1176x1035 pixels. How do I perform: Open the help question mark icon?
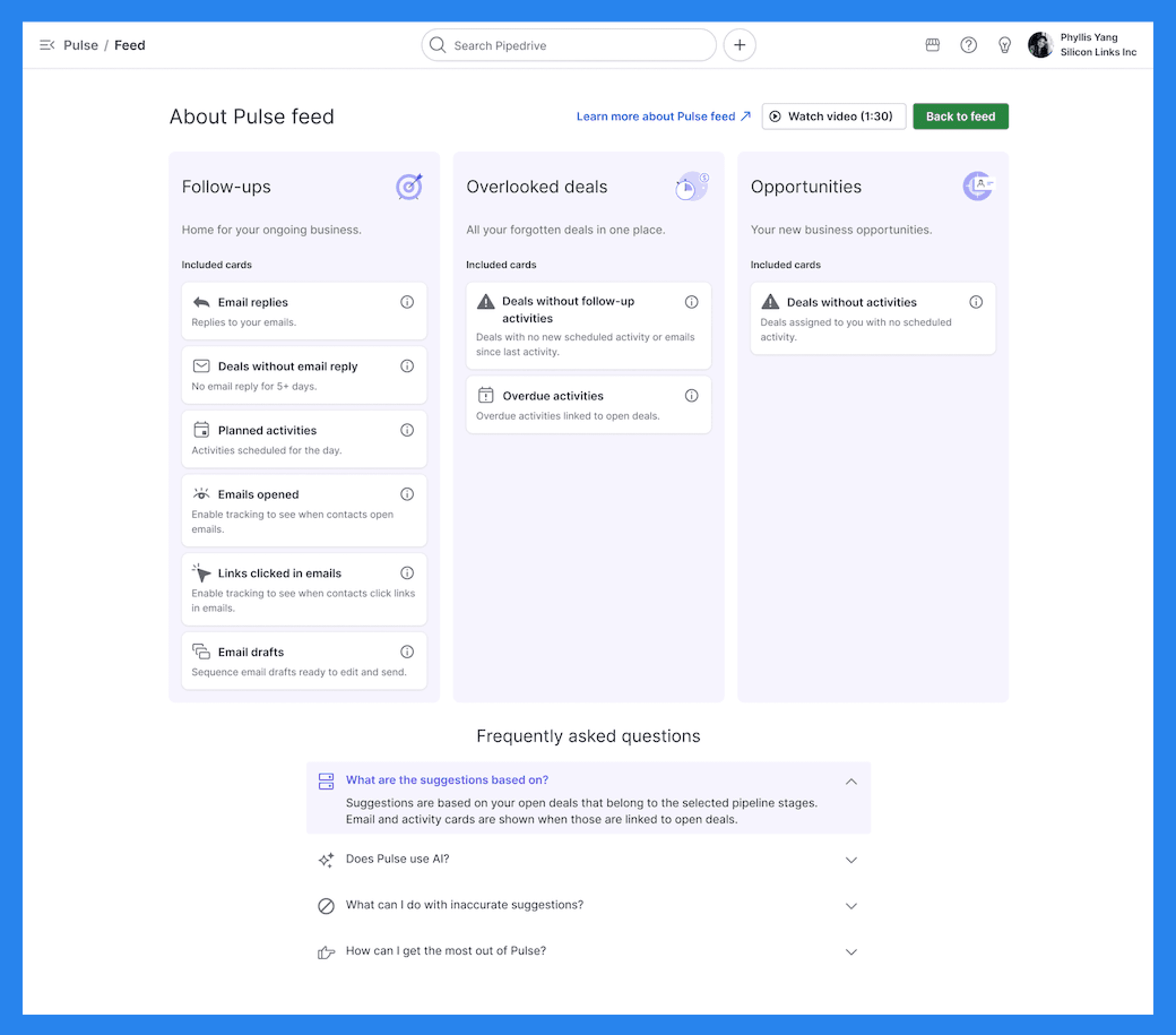tap(969, 45)
